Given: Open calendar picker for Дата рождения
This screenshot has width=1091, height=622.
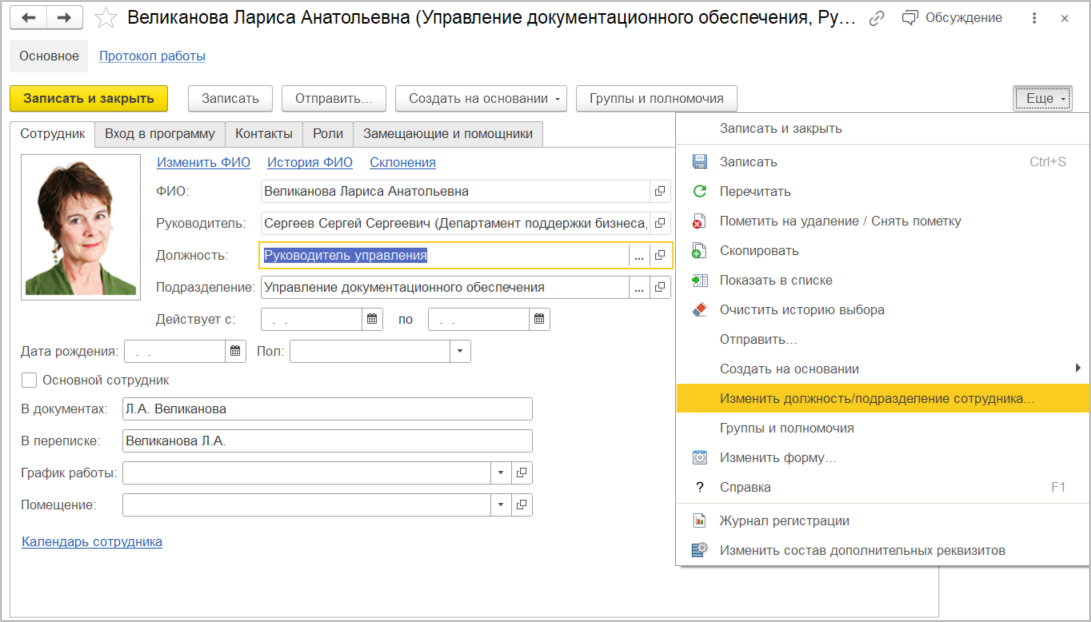Looking at the screenshot, I should (x=236, y=351).
